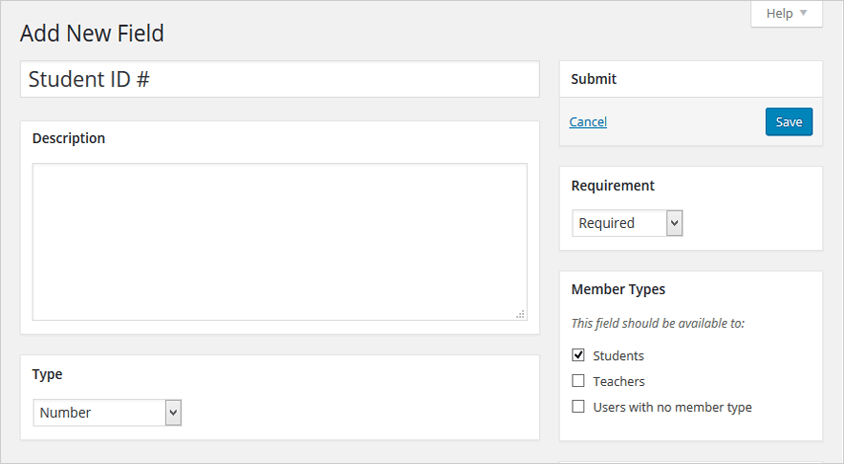Viewport: 844px width, 464px height.
Task: Click the Cancel link
Action: click(x=588, y=122)
